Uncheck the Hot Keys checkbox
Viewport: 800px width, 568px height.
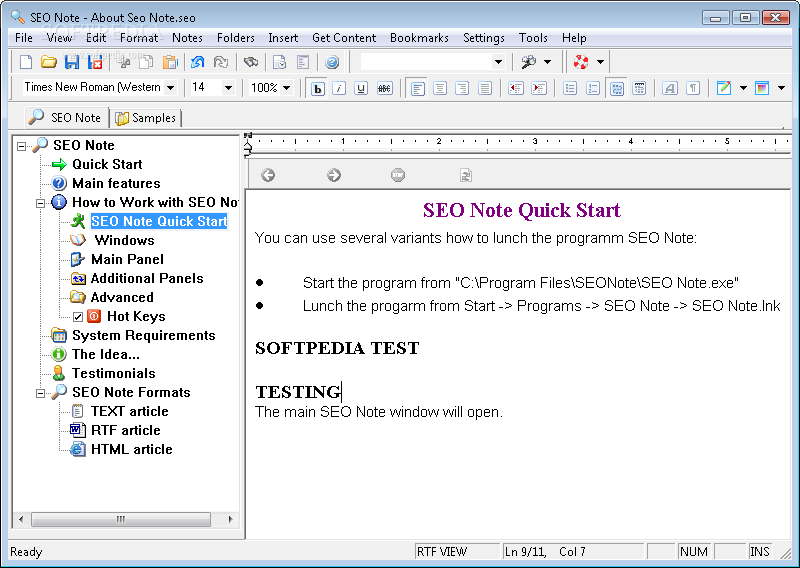coord(78,317)
